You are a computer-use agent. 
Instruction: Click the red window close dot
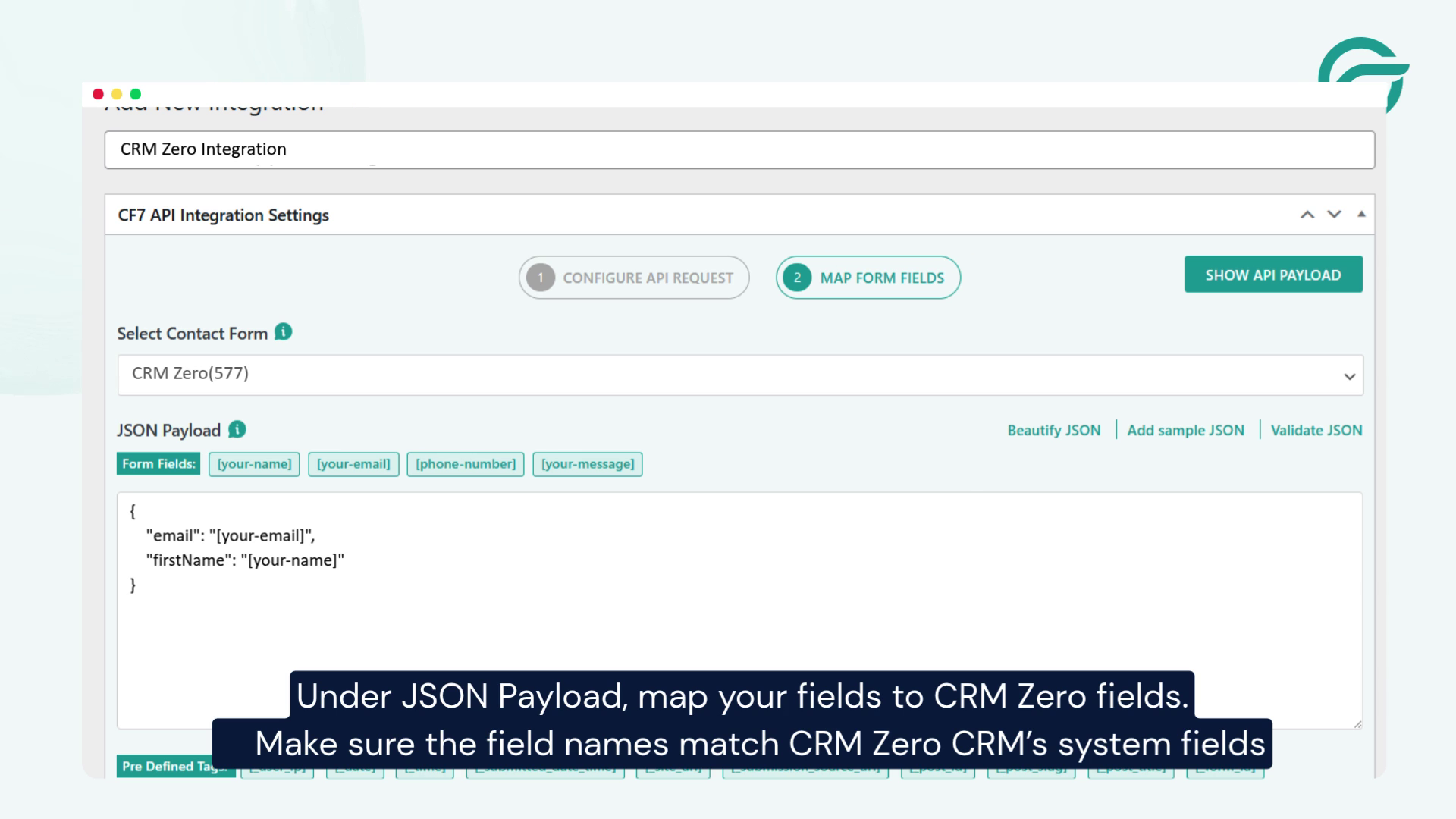[x=98, y=94]
